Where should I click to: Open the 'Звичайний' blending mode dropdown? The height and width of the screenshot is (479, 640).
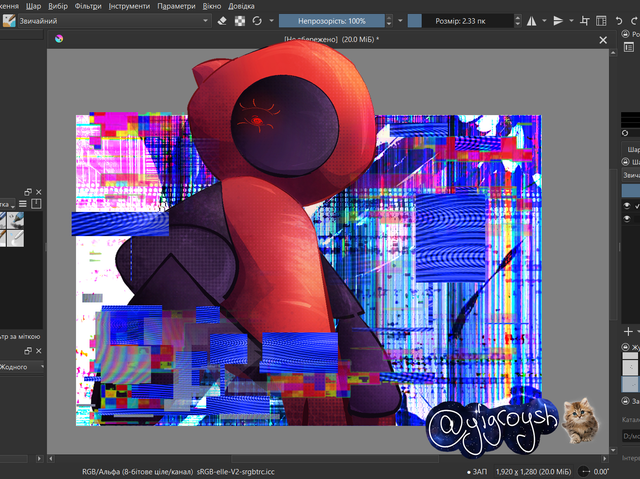pyautogui.click(x=114, y=21)
